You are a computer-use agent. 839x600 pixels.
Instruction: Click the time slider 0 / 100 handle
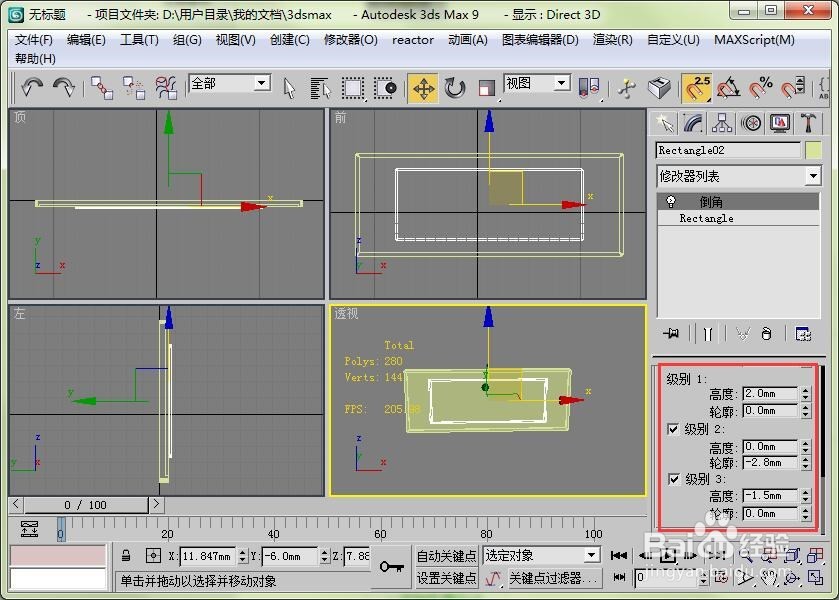click(86, 505)
